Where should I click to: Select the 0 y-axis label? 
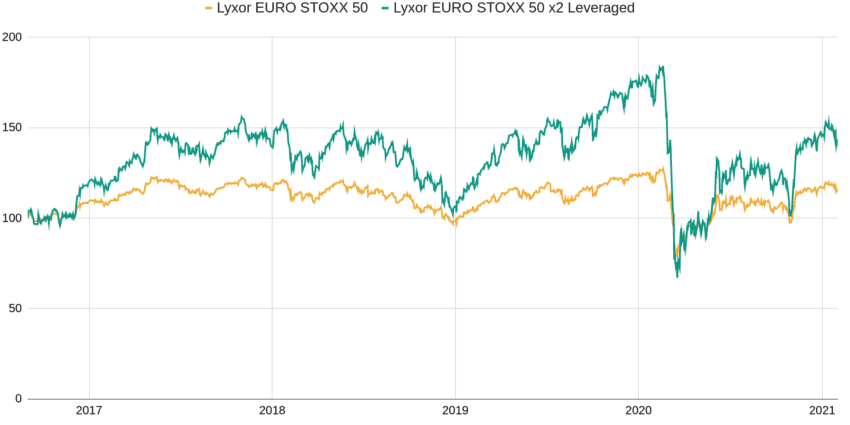point(17,398)
